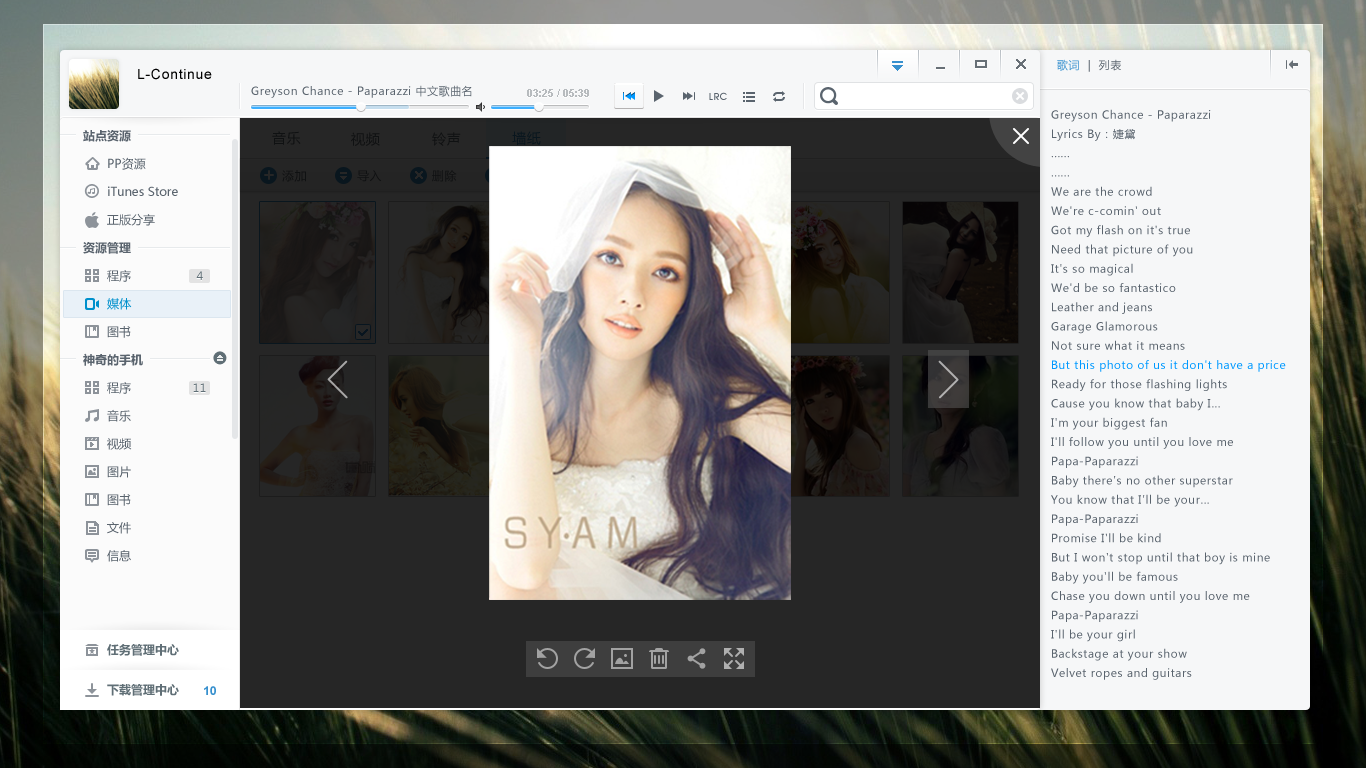Click the dimmed 视频 tab
Viewport: 1366px width, 768px height.
click(366, 138)
